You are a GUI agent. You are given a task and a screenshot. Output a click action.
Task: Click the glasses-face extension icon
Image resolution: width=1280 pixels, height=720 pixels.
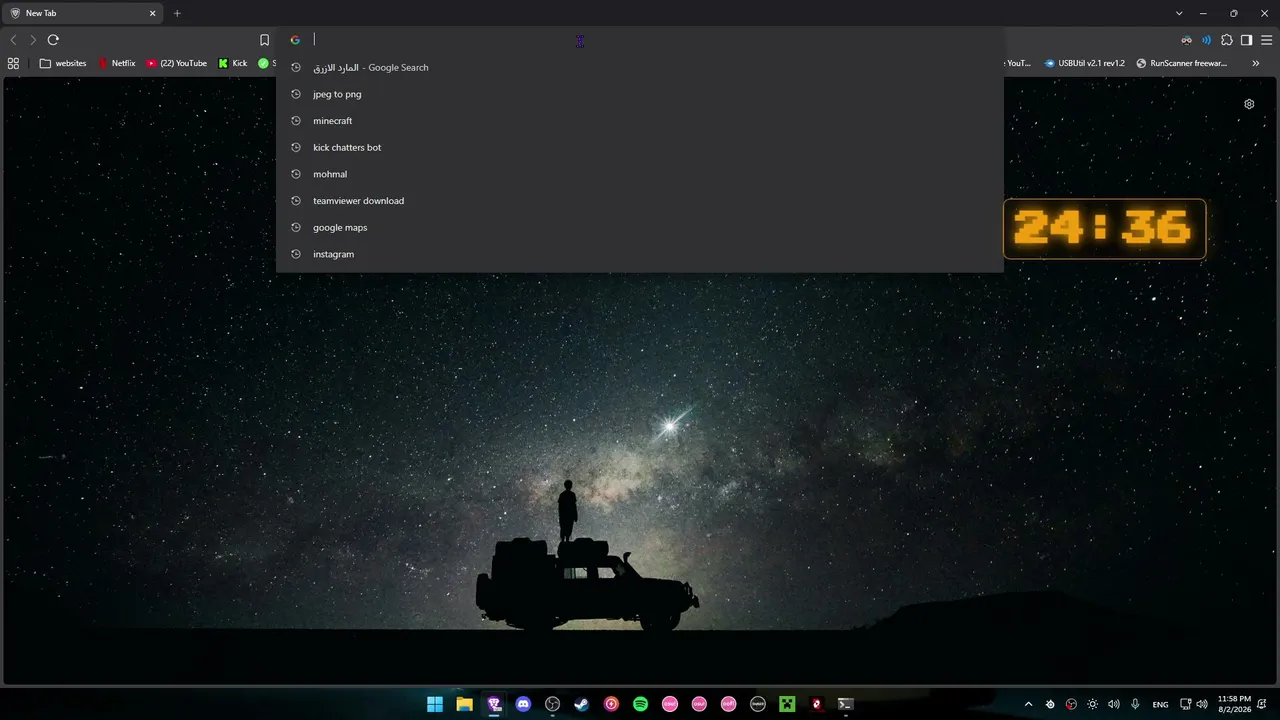(1186, 40)
